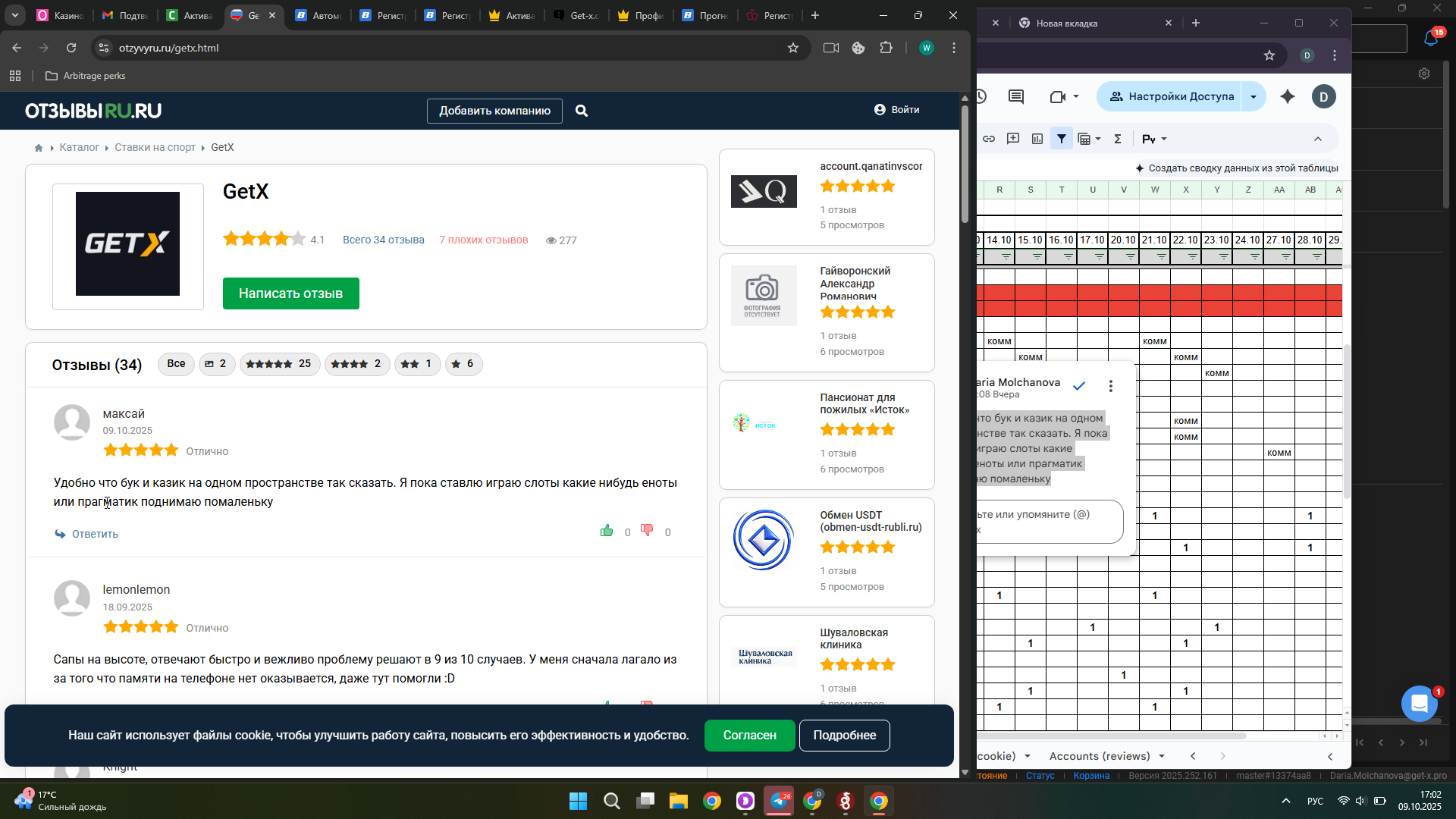Viewport: 1456px width, 819px height.
Task: Select the Все reviews filter tab
Action: [x=176, y=364]
